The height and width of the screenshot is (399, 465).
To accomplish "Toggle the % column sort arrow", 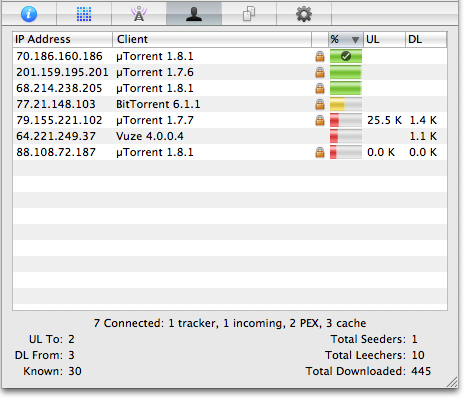I will click(x=355, y=40).
